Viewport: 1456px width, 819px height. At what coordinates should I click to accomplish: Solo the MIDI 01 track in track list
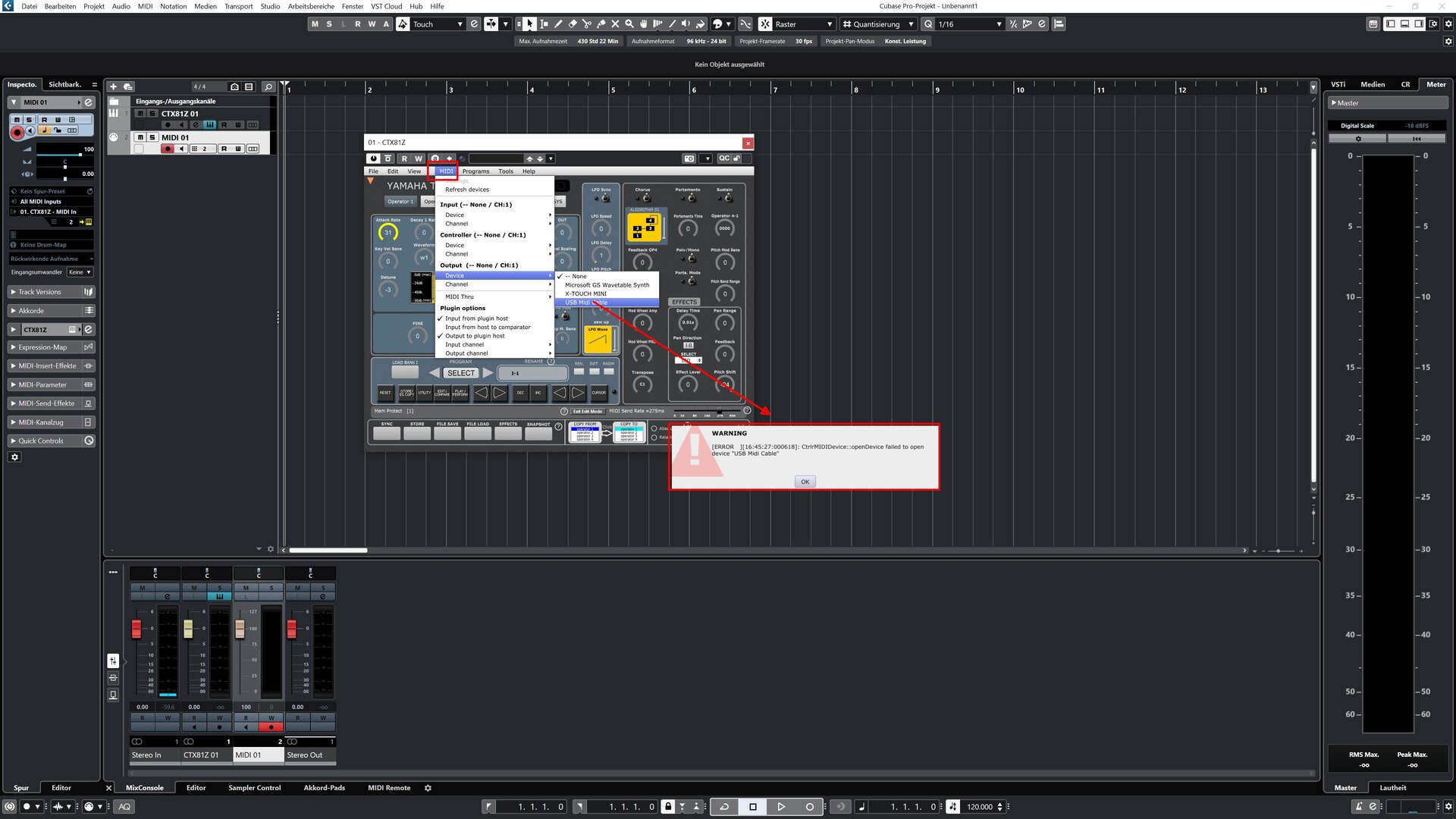[152, 138]
